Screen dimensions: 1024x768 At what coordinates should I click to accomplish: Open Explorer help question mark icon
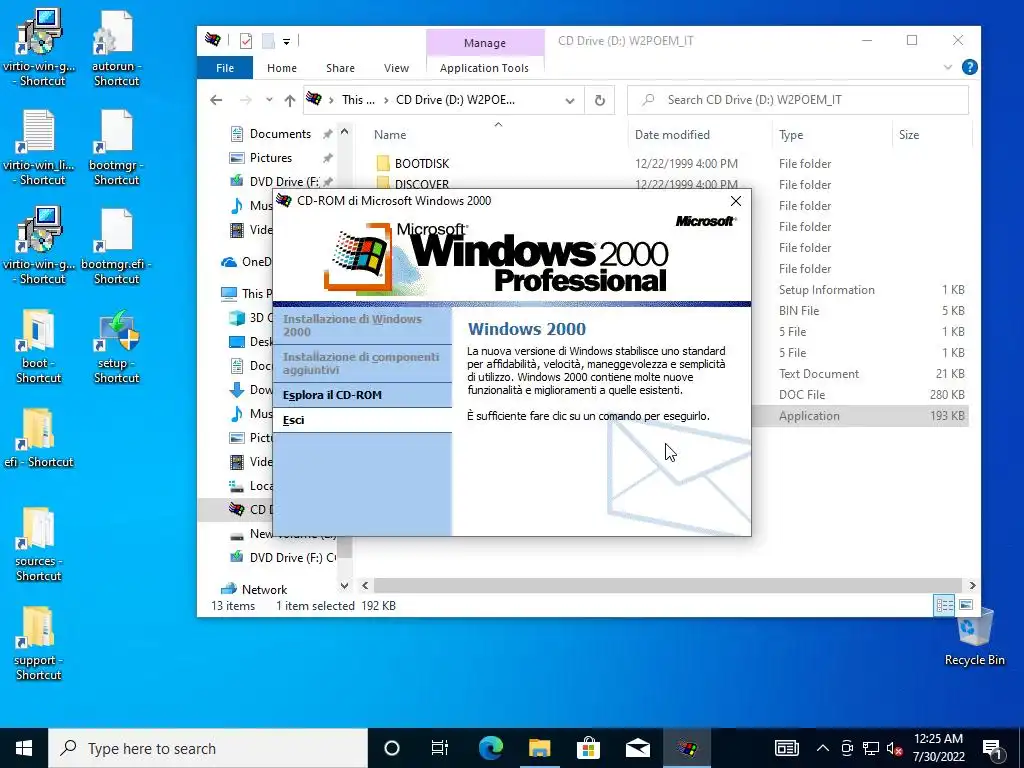pos(970,67)
